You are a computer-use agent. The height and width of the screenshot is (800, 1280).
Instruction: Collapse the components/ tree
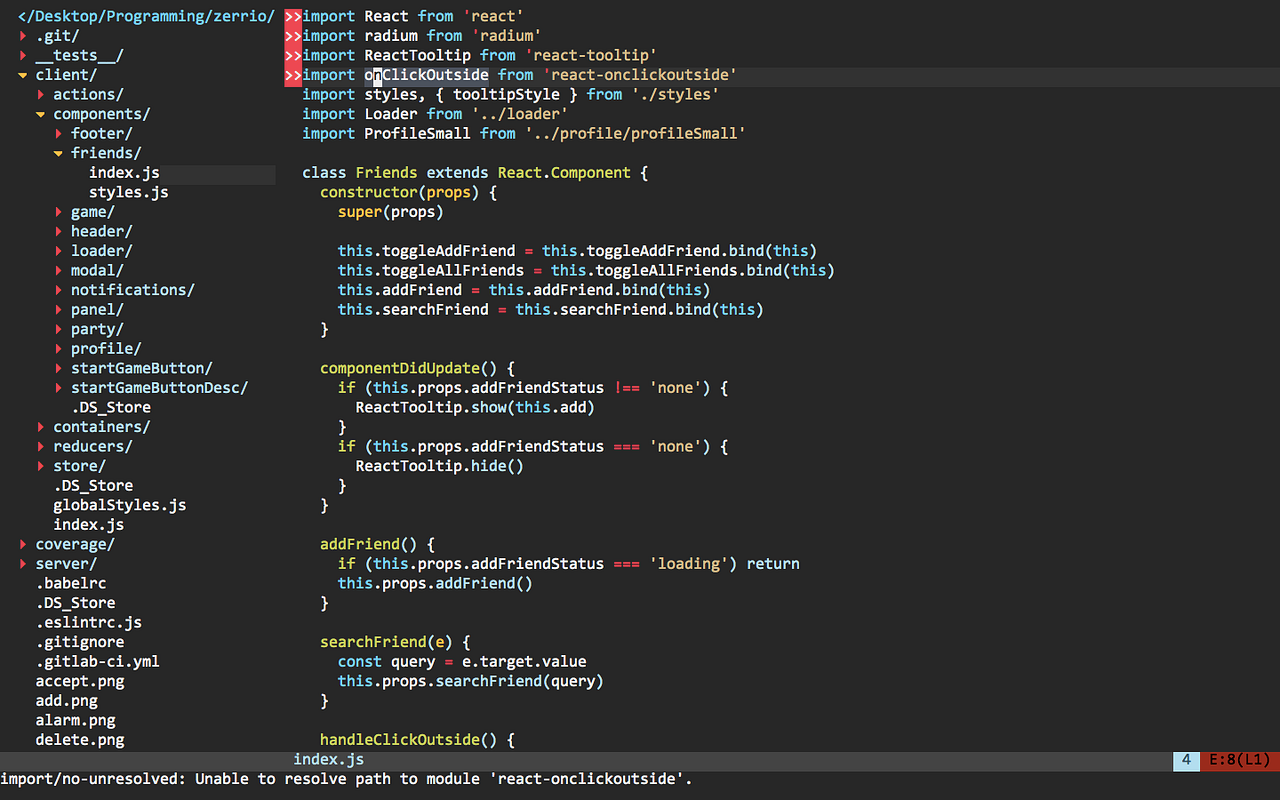click(40, 113)
